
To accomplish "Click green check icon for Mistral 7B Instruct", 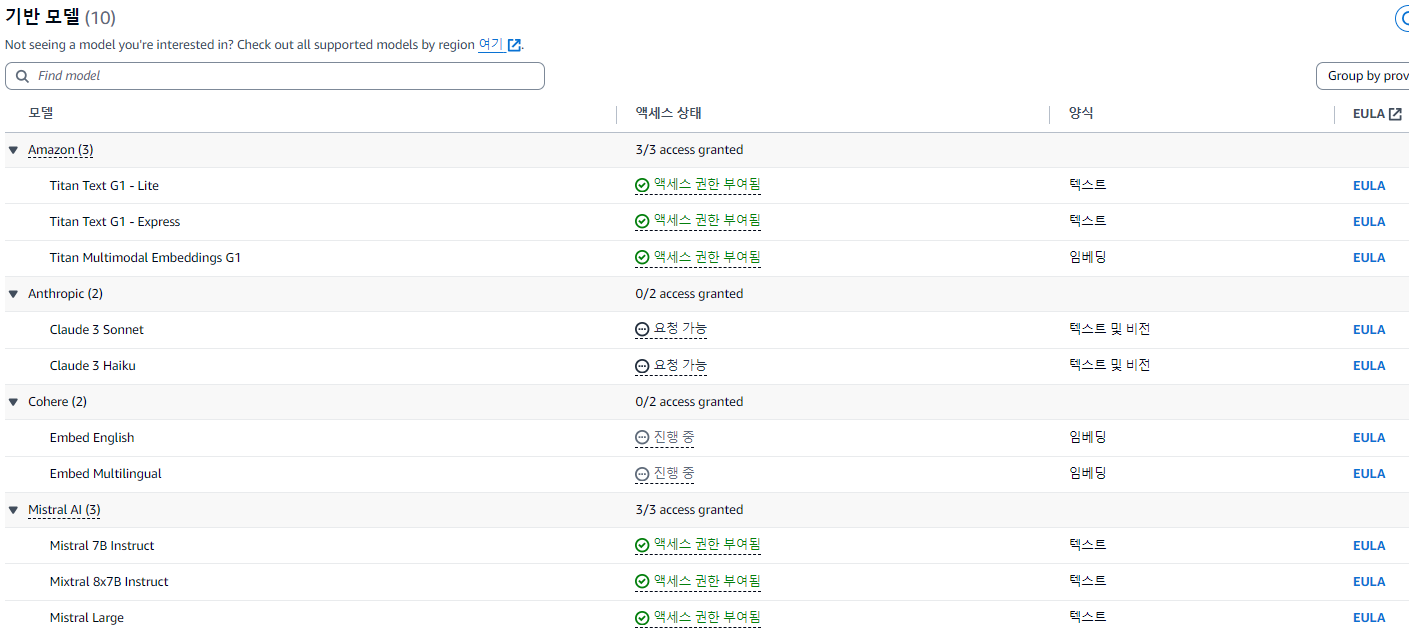I will pos(642,546).
